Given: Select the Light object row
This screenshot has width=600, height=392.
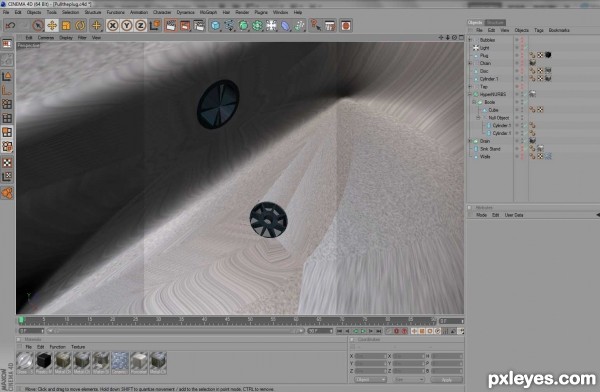Looking at the screenshot, I should pos(484,48).
